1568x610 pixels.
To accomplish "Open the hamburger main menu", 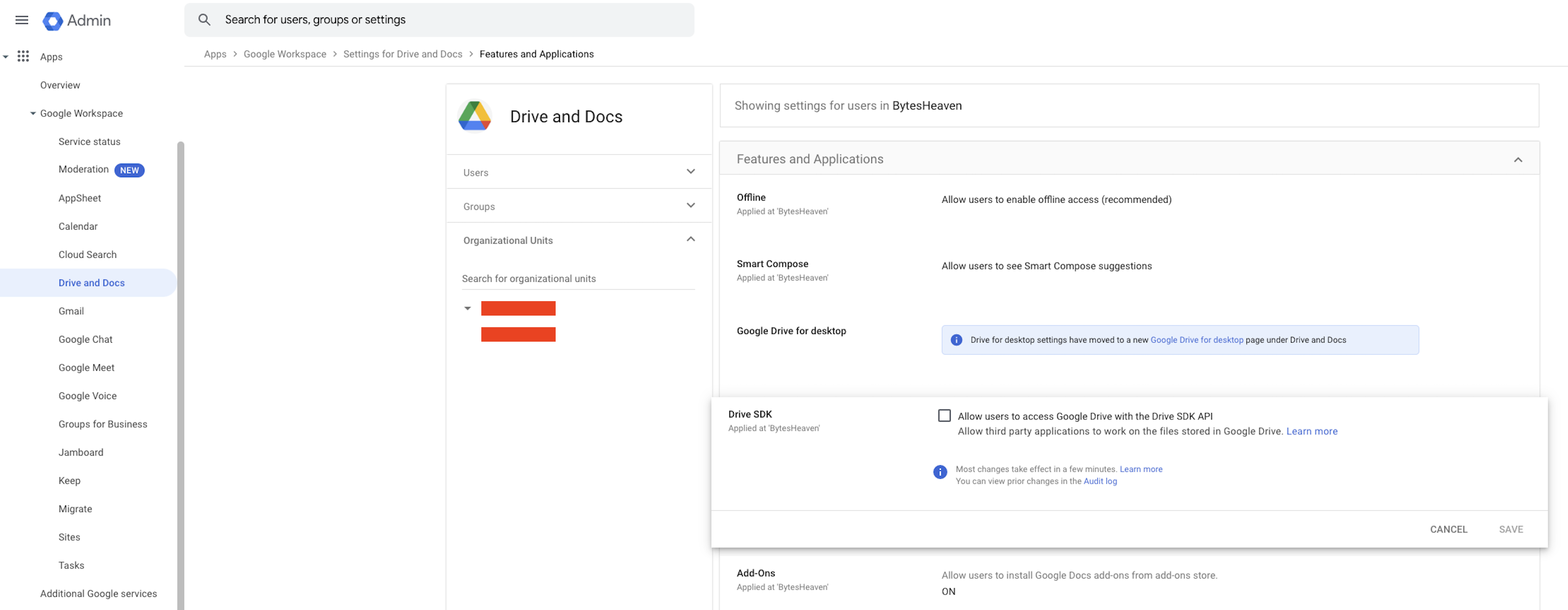I will [22, 20].
